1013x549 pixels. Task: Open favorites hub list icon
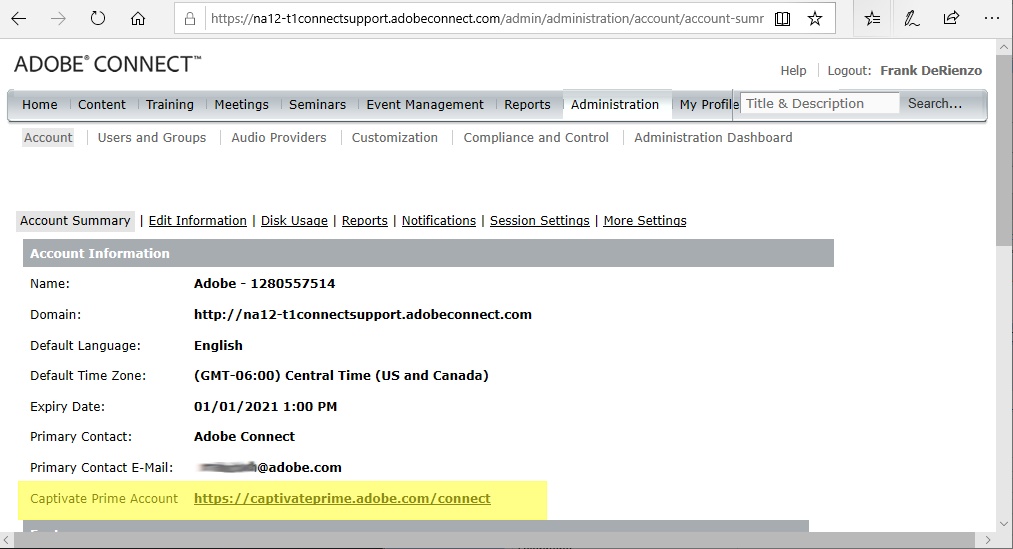coord(872,18)
